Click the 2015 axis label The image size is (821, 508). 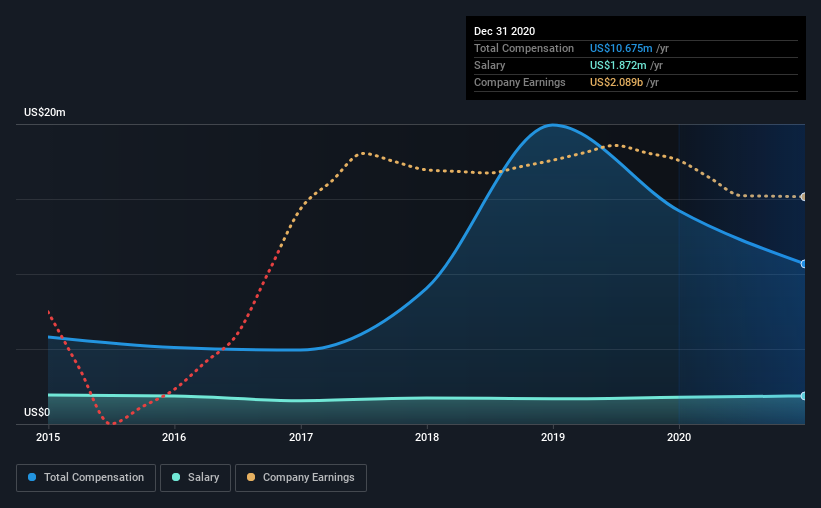[x=48, y=437]
